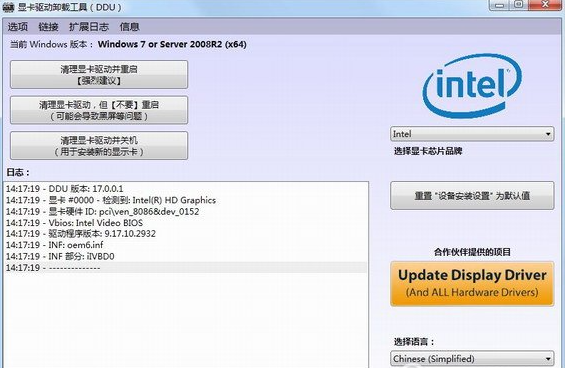
Task: Select the highlighted dashed separator log line
Action: tap(186, 267)
